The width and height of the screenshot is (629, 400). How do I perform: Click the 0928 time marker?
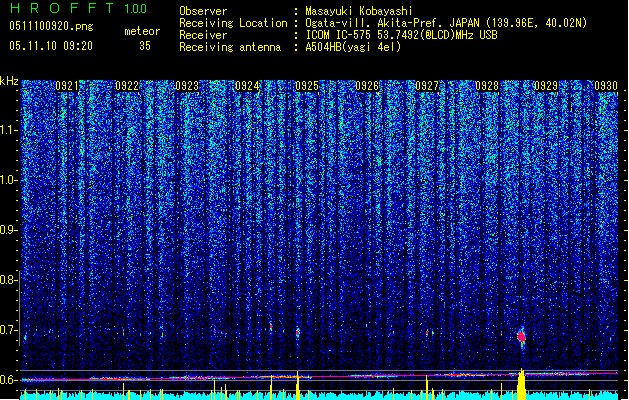coord(487,86)
